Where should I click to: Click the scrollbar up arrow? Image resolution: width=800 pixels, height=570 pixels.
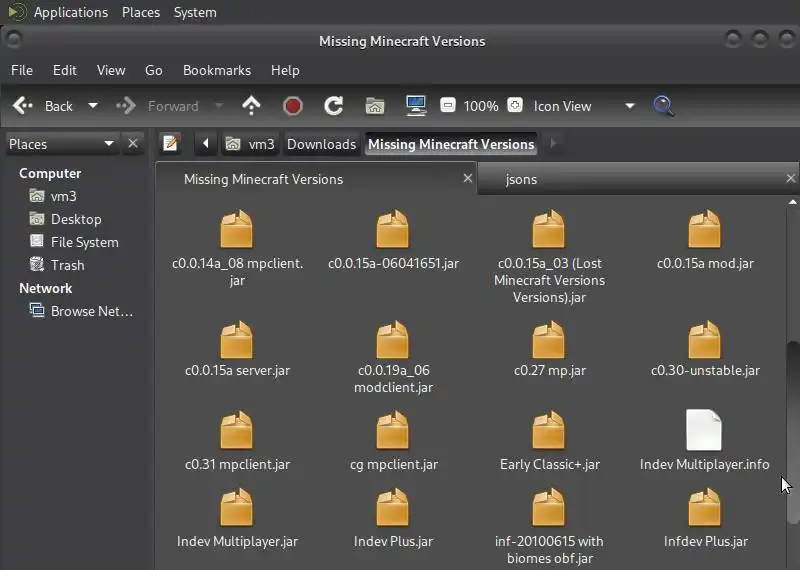pyautogui.click(x=793, y=203)
